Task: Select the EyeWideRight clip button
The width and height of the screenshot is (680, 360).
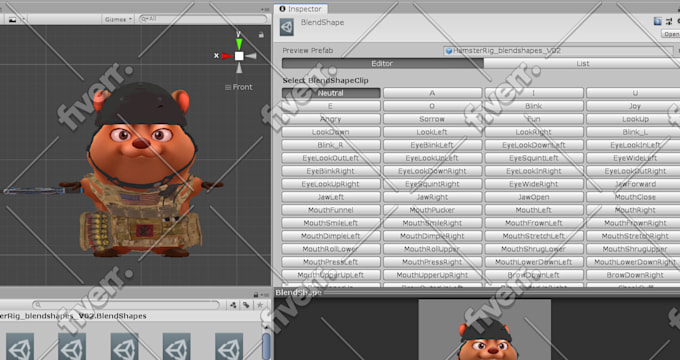Action: (x=534, y=184)
